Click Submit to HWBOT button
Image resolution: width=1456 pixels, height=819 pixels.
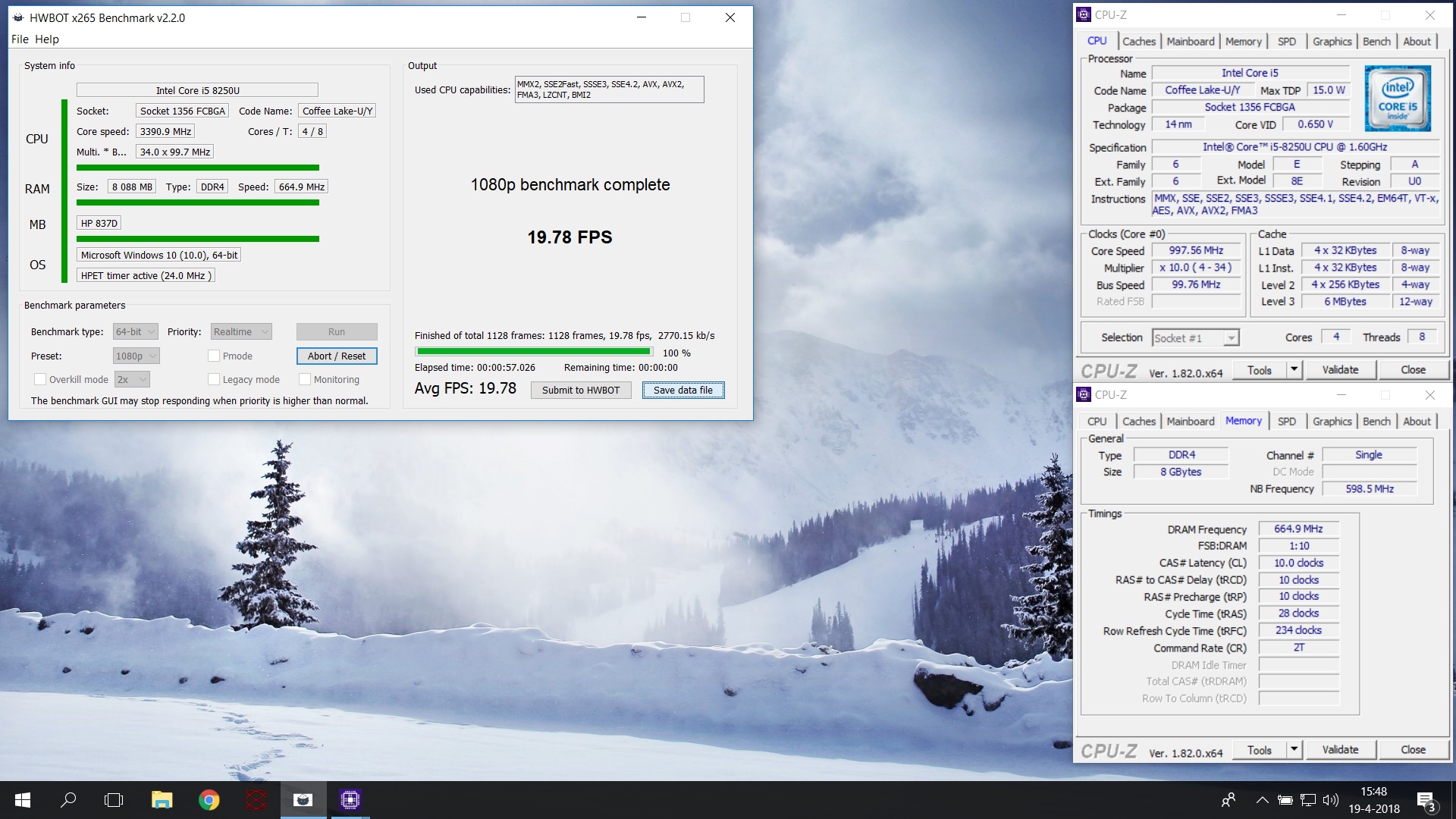581,390
